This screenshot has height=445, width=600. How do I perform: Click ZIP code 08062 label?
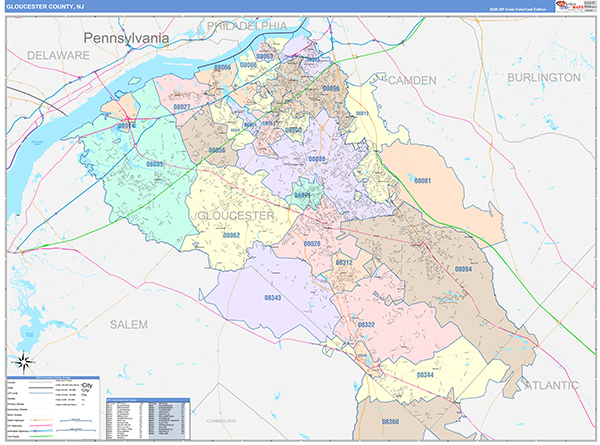pos(232,235)
